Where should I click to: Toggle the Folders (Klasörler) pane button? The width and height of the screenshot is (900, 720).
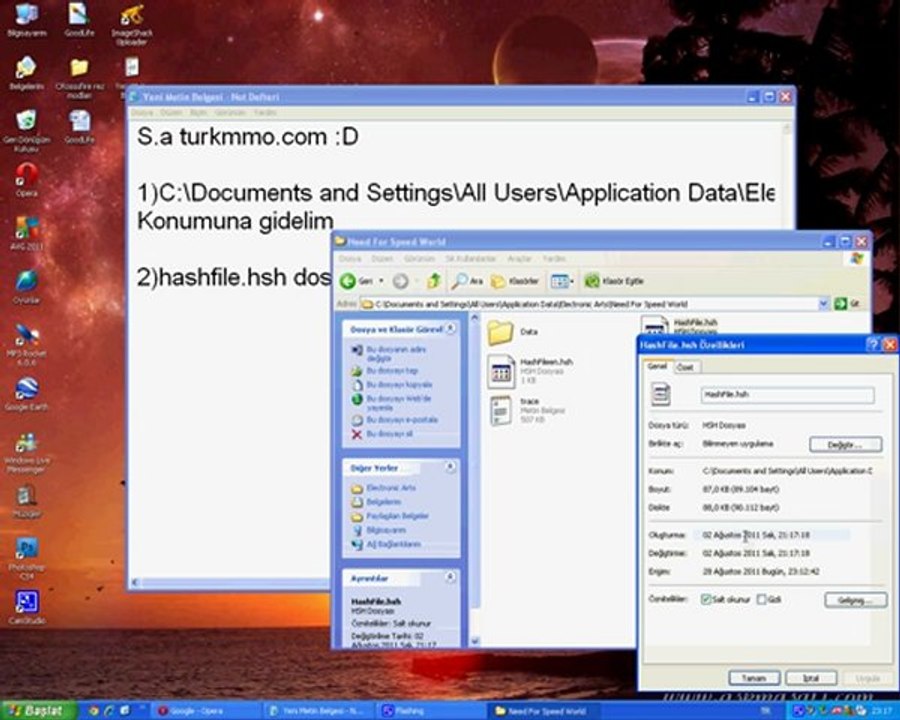pyautogui.click(x=515, y=281)
